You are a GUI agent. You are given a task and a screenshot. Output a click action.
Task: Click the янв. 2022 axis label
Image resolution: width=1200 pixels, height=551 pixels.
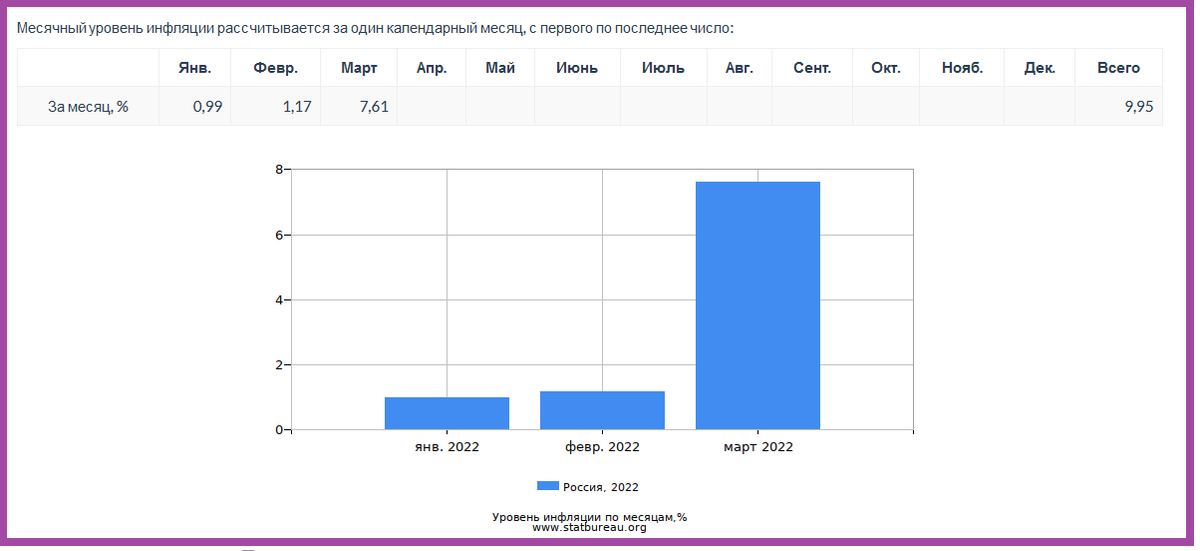pos(447,447)
